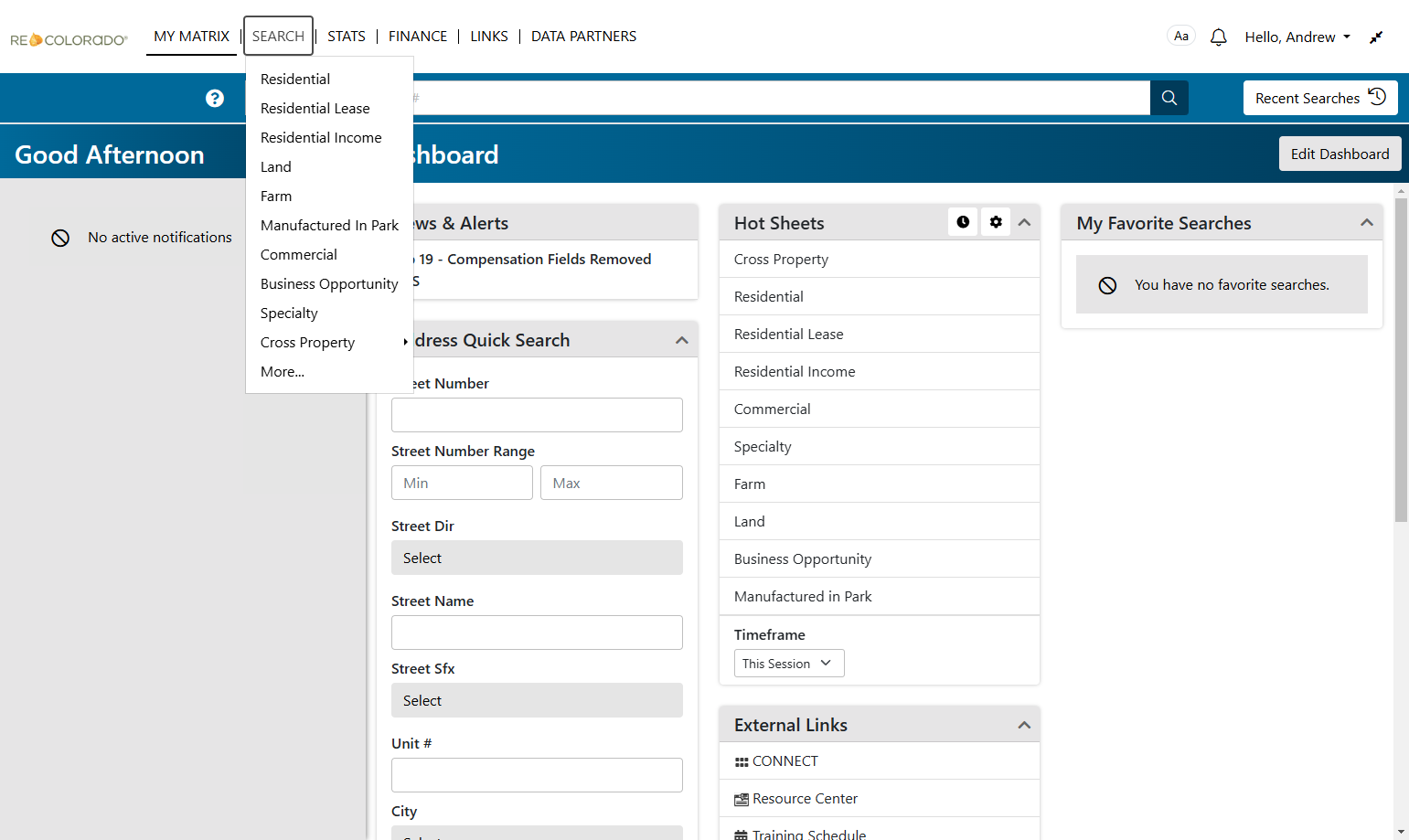Click the Street Number input field
This screenshot has width=1409, height=840.
point(537,415)
